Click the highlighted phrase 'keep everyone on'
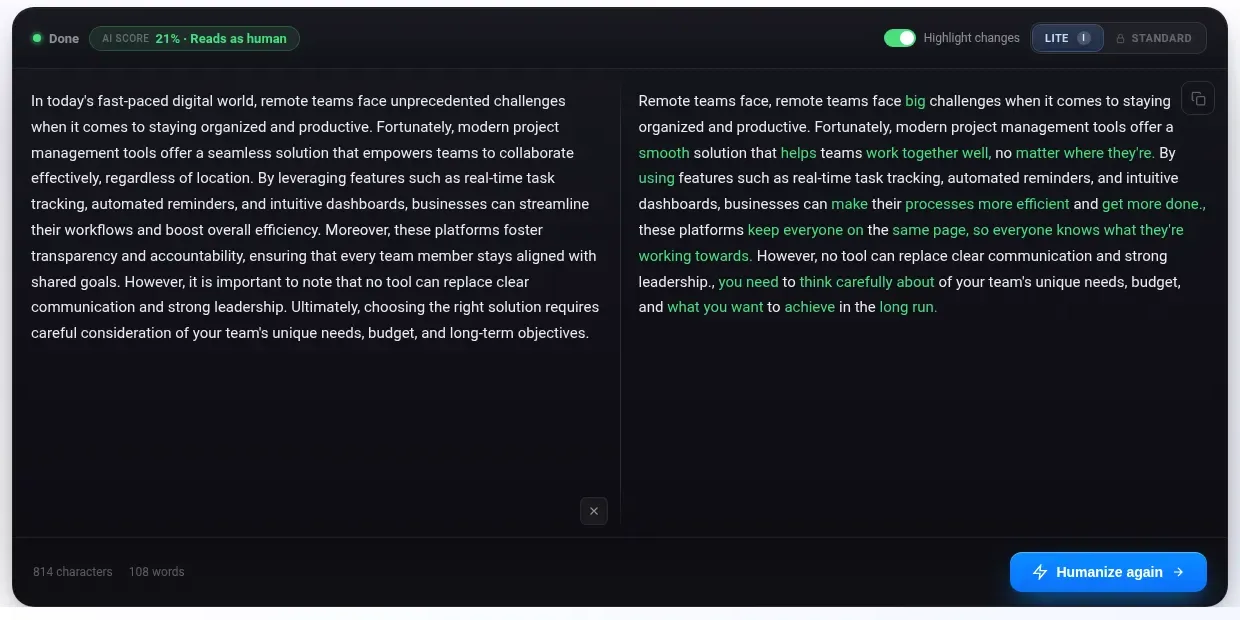1240x620 pixels. (805, 230)
